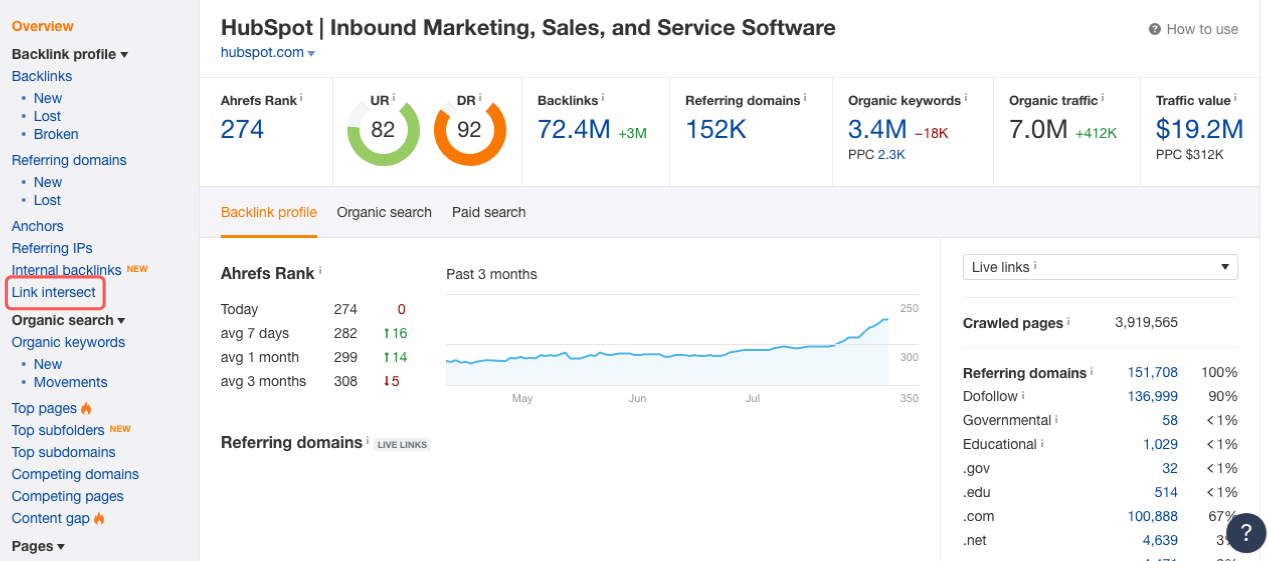Click info icon in Live links dropdown
Screen dimensions: 1268x561
[1034, 266]
